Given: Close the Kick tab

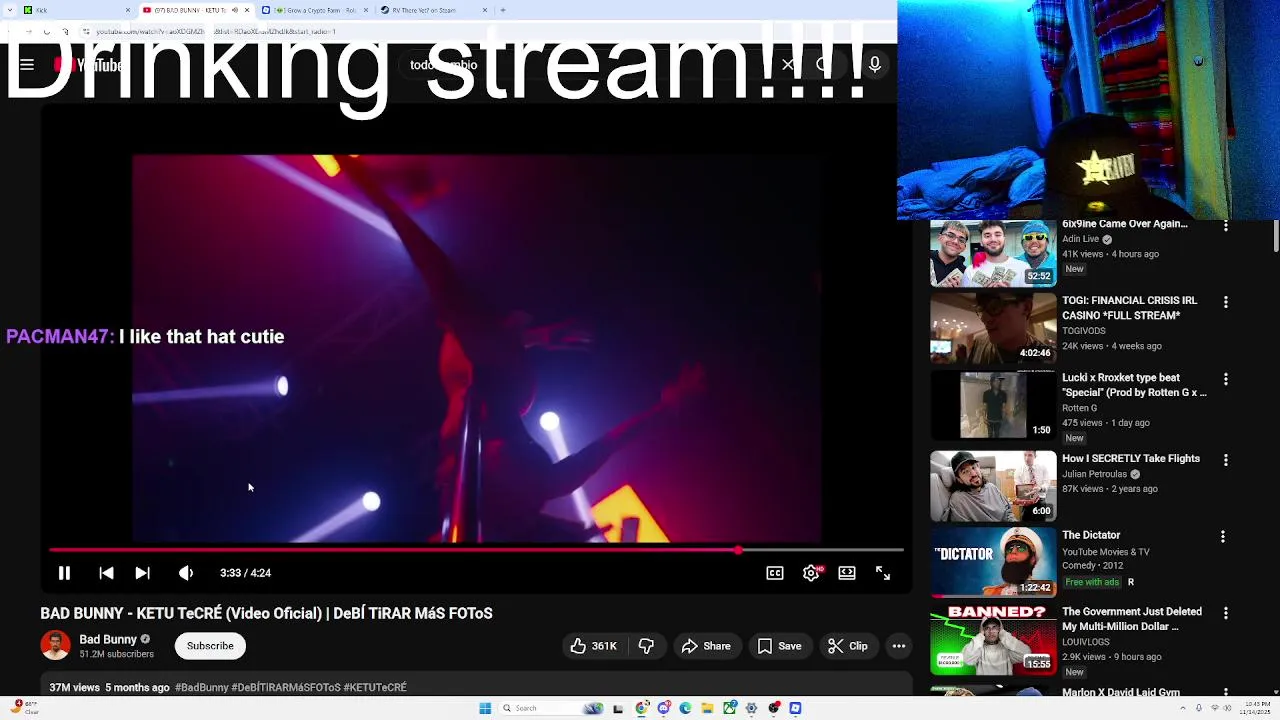Looking at the screenshot, I should (x=128, y=10).
